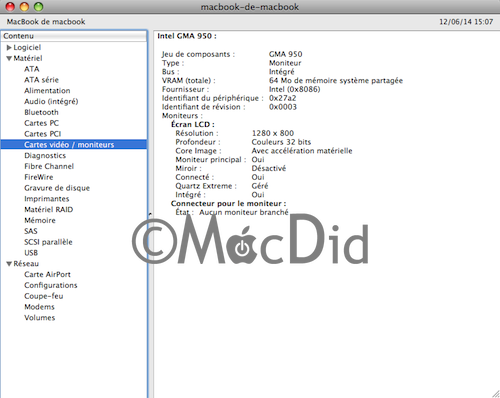Click the Réseau category label
The width and height of the screenshot is (500, 398).
[26, 264]
